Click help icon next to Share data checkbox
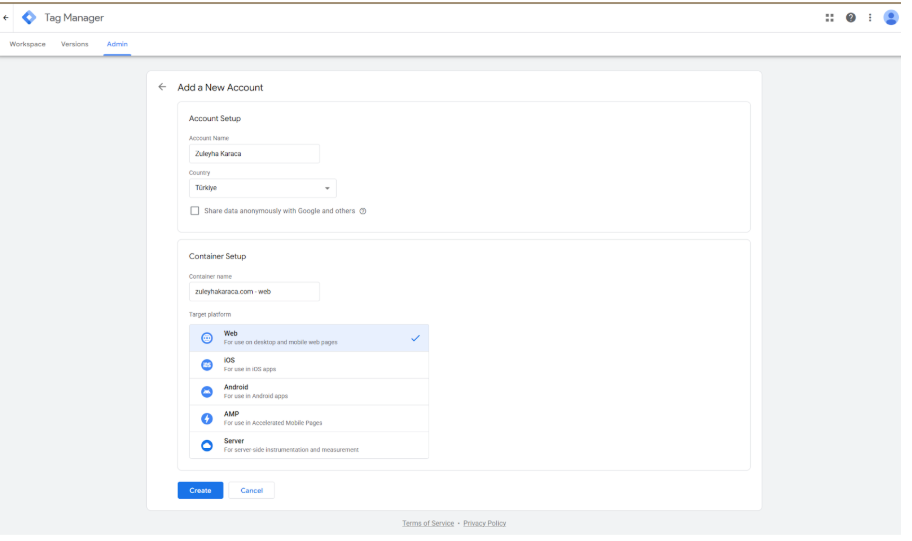 (x=363, y=211)
